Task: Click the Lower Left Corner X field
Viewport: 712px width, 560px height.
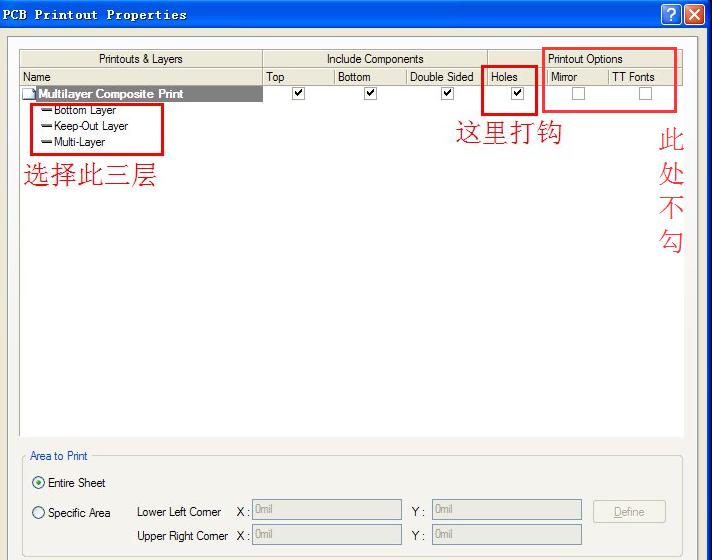Action: tap(326, 510)
